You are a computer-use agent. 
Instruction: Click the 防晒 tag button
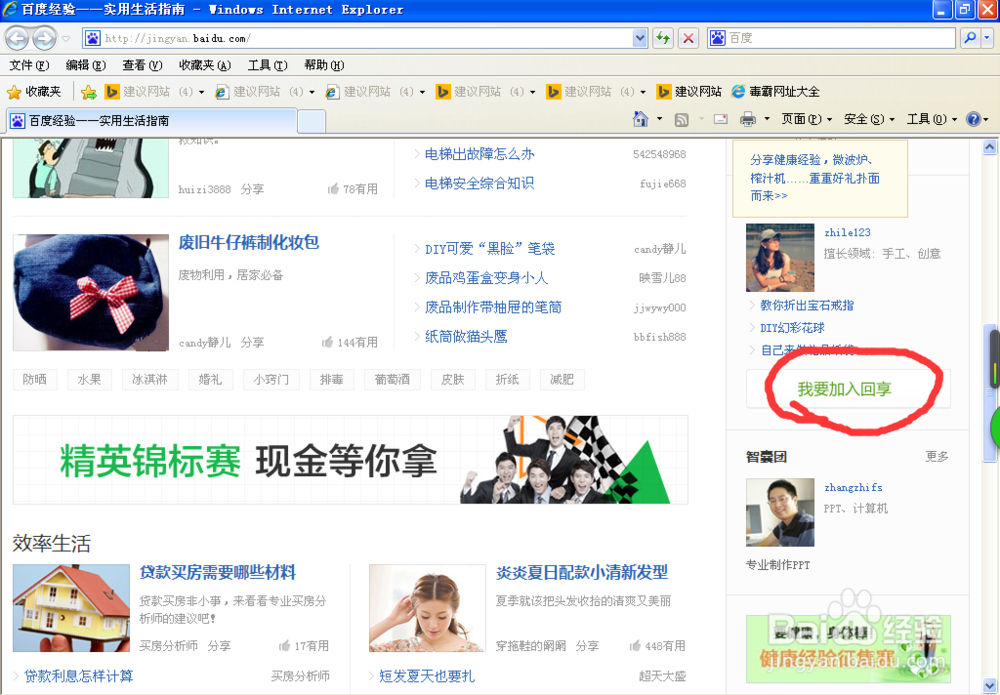coord(34,379)
